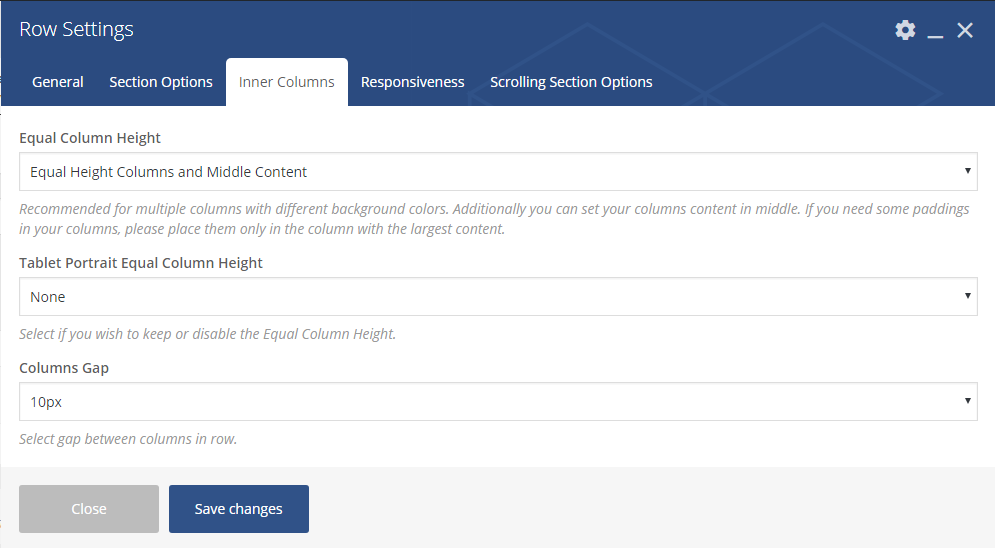Open the Tablet Portrait Equal Column Height dropdown
The image size is (995, 548).
498,297
